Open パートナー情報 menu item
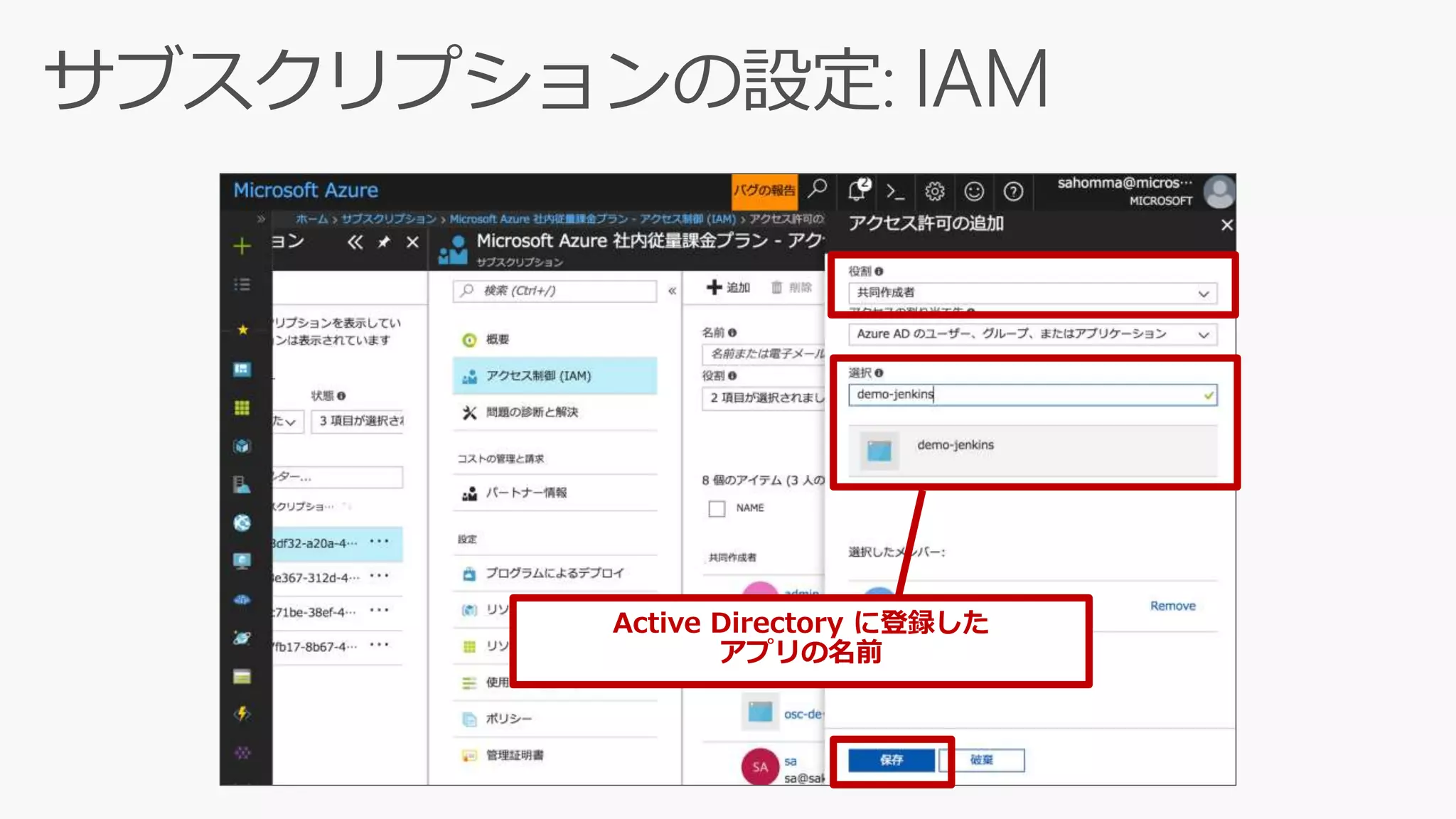 pos(555,493)
